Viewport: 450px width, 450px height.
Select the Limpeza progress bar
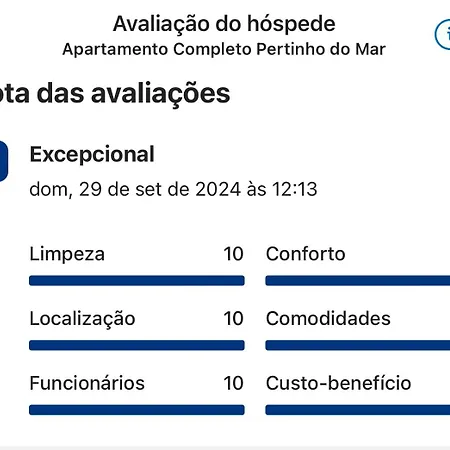pos(137,281)
